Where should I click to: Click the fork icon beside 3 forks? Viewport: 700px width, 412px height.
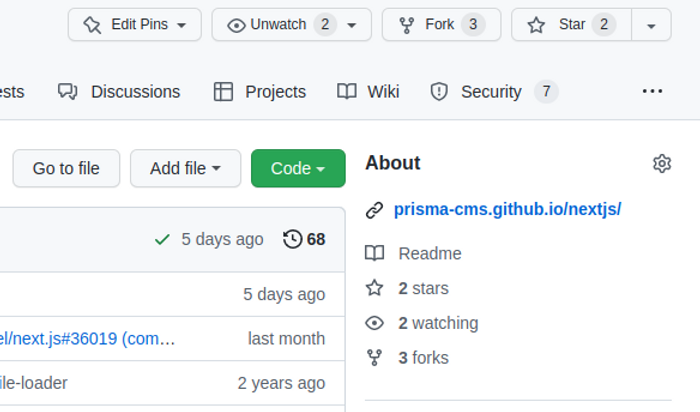375,358
